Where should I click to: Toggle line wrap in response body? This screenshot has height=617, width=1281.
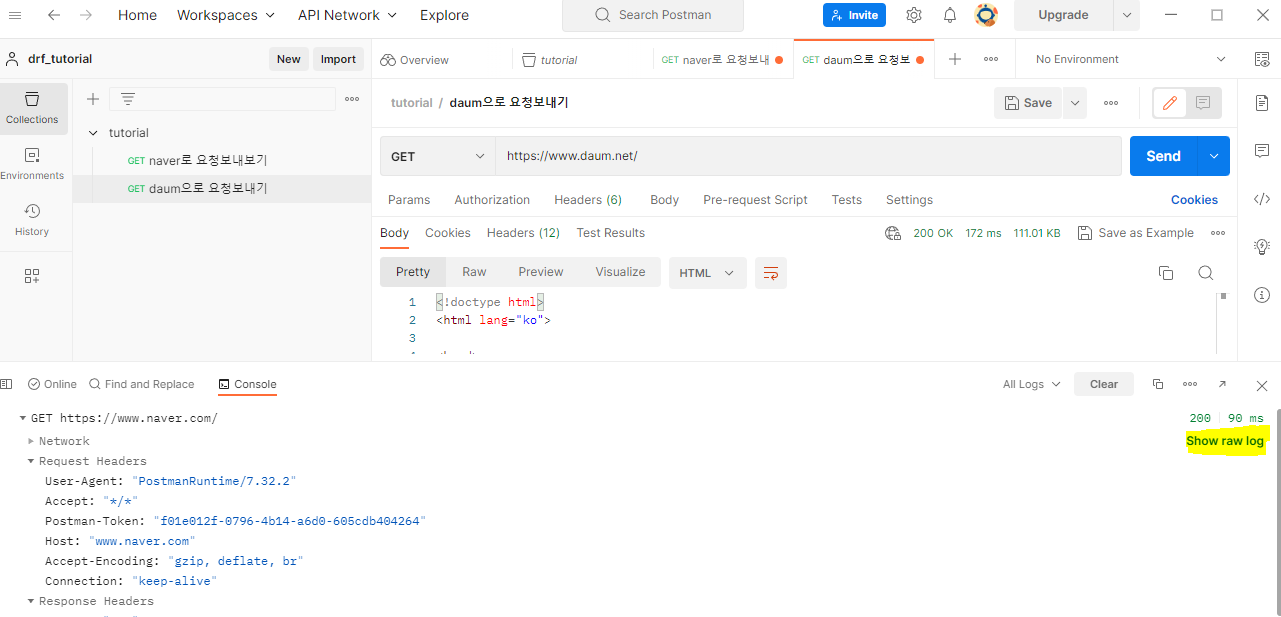(771, 273)
